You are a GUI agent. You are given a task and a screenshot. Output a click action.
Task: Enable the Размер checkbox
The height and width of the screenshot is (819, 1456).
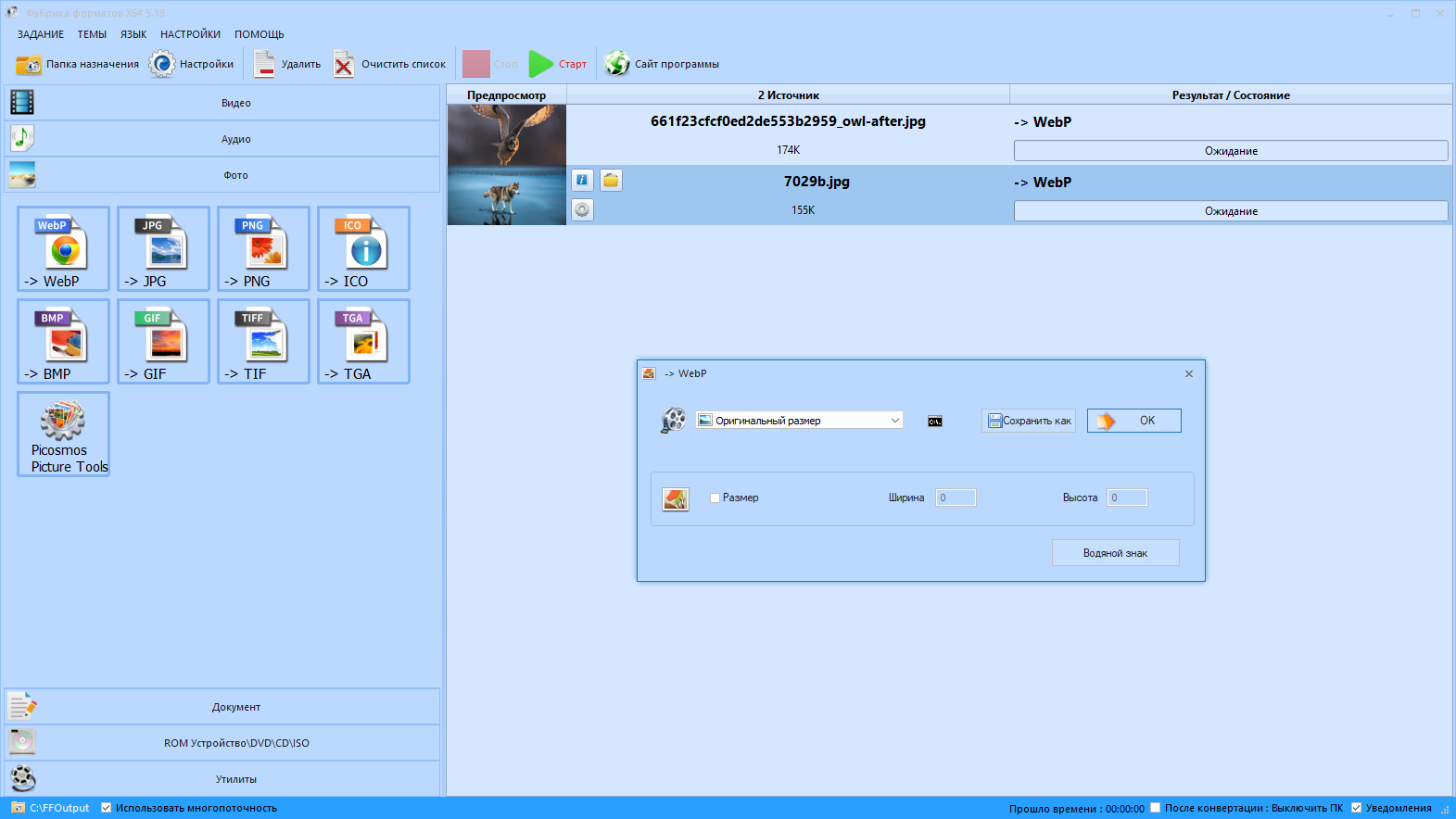[715, 498]
